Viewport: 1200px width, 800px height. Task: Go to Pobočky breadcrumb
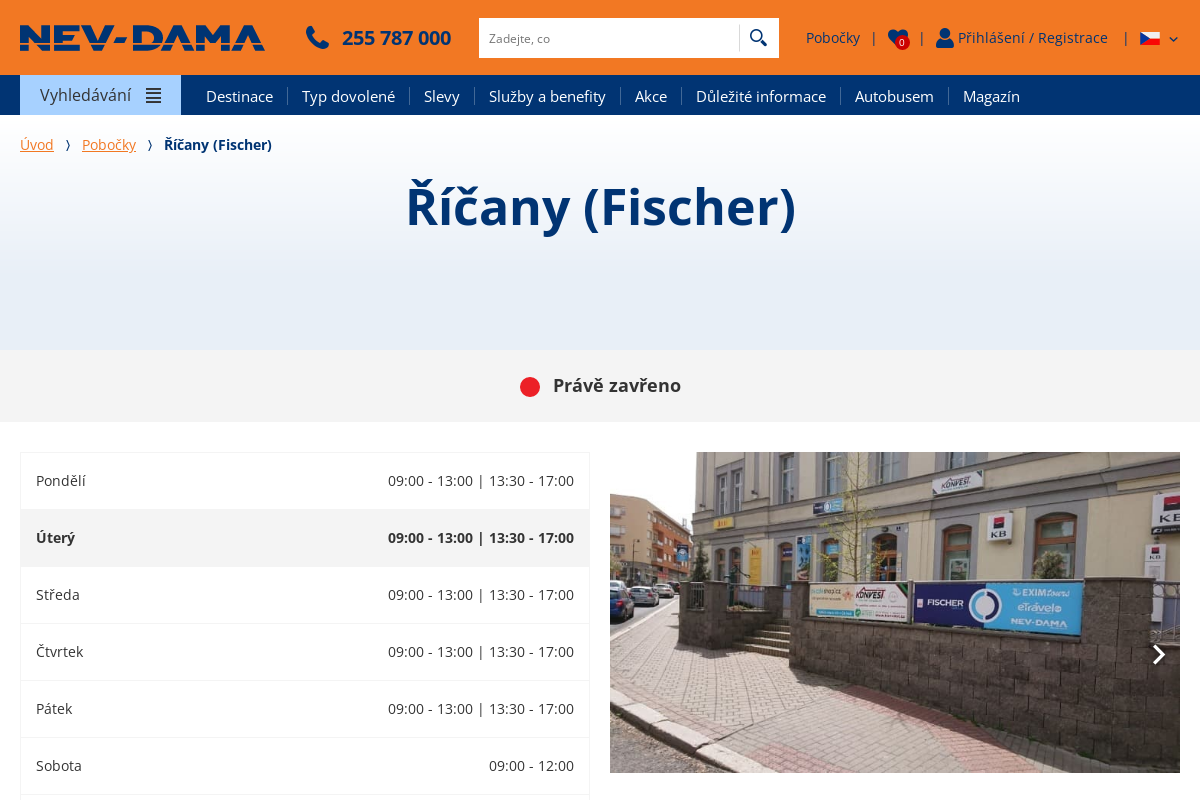coord(109,144)
